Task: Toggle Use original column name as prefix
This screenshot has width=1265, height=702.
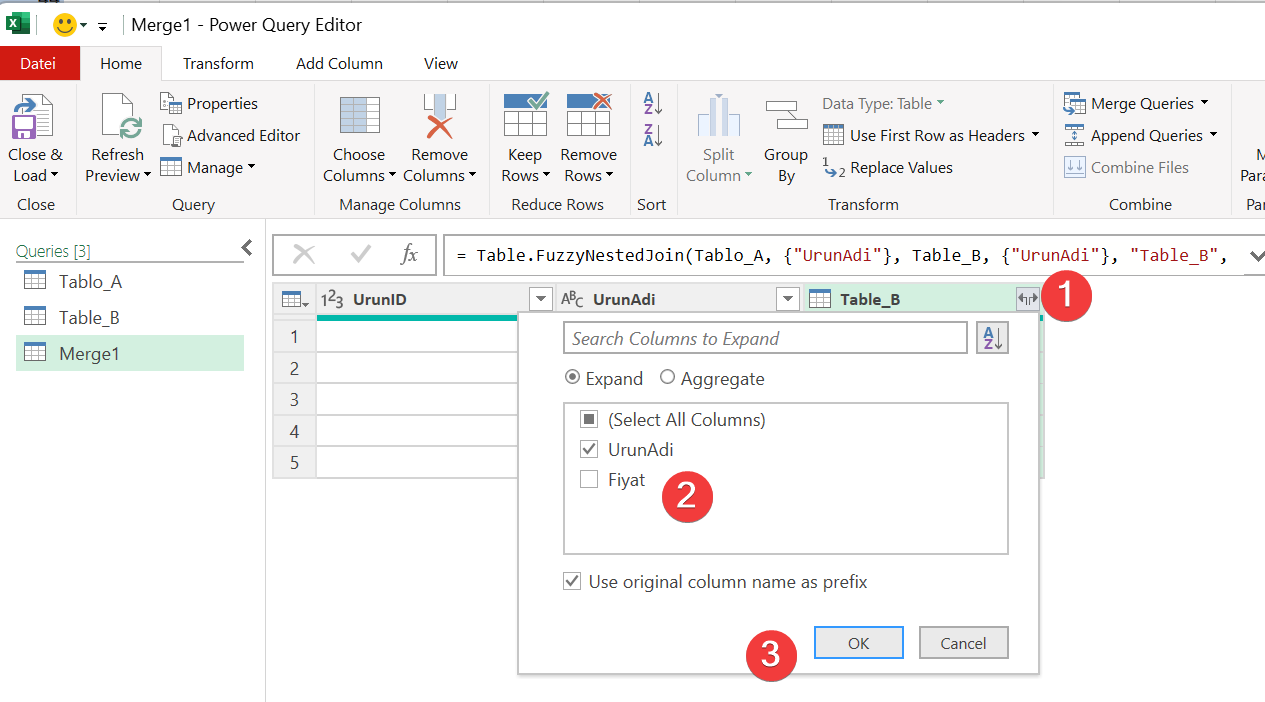Action: 572,581
